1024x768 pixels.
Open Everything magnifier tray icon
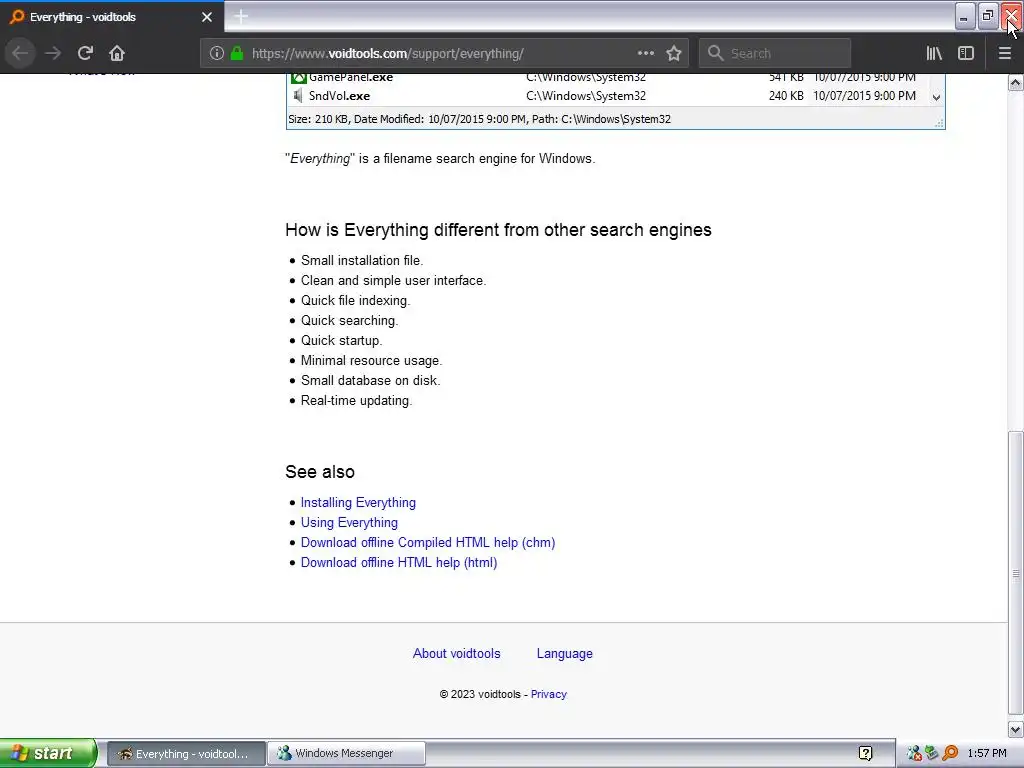click(x=950, y=754)
